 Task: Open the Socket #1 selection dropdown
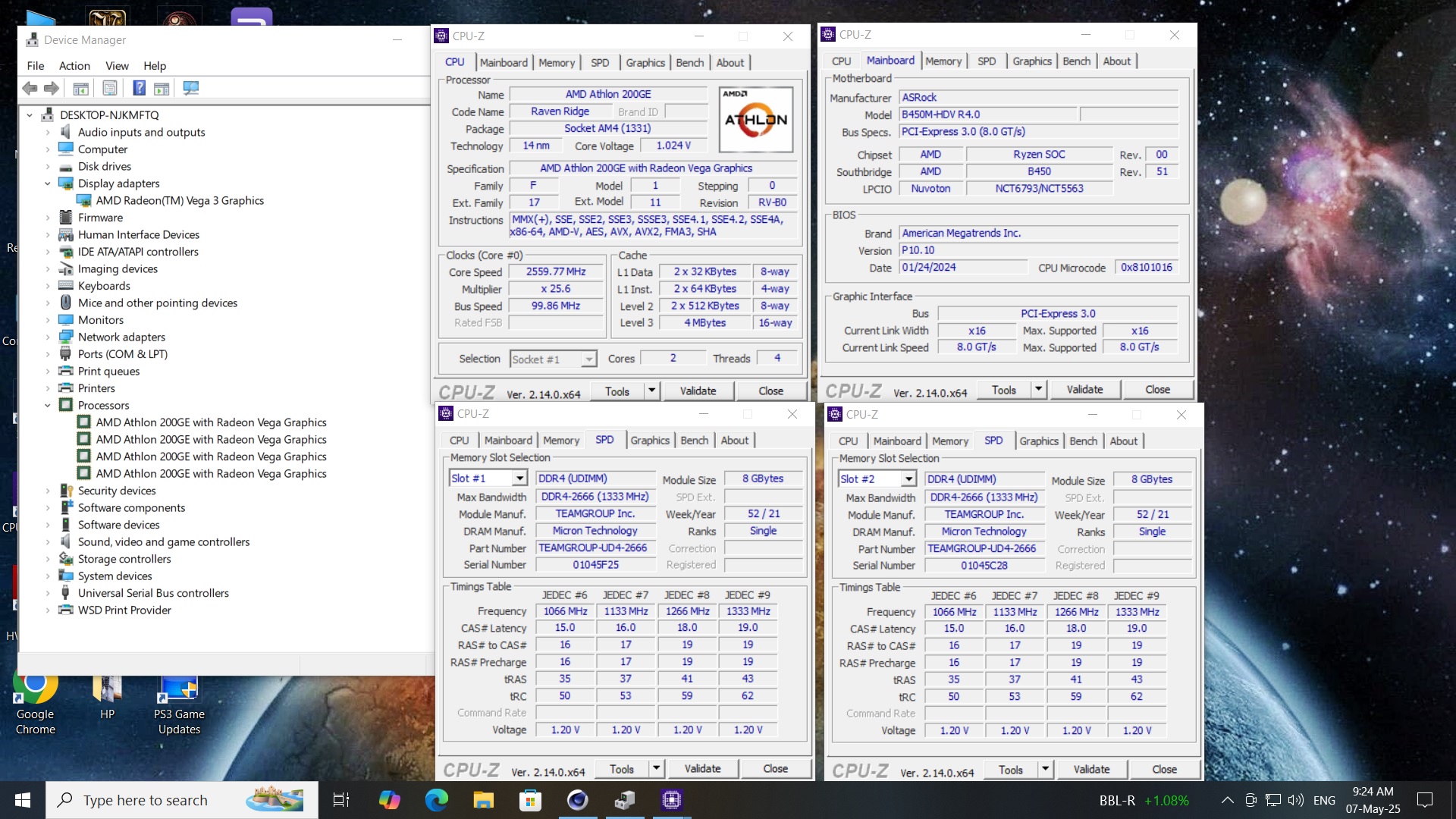coord(588,359)
